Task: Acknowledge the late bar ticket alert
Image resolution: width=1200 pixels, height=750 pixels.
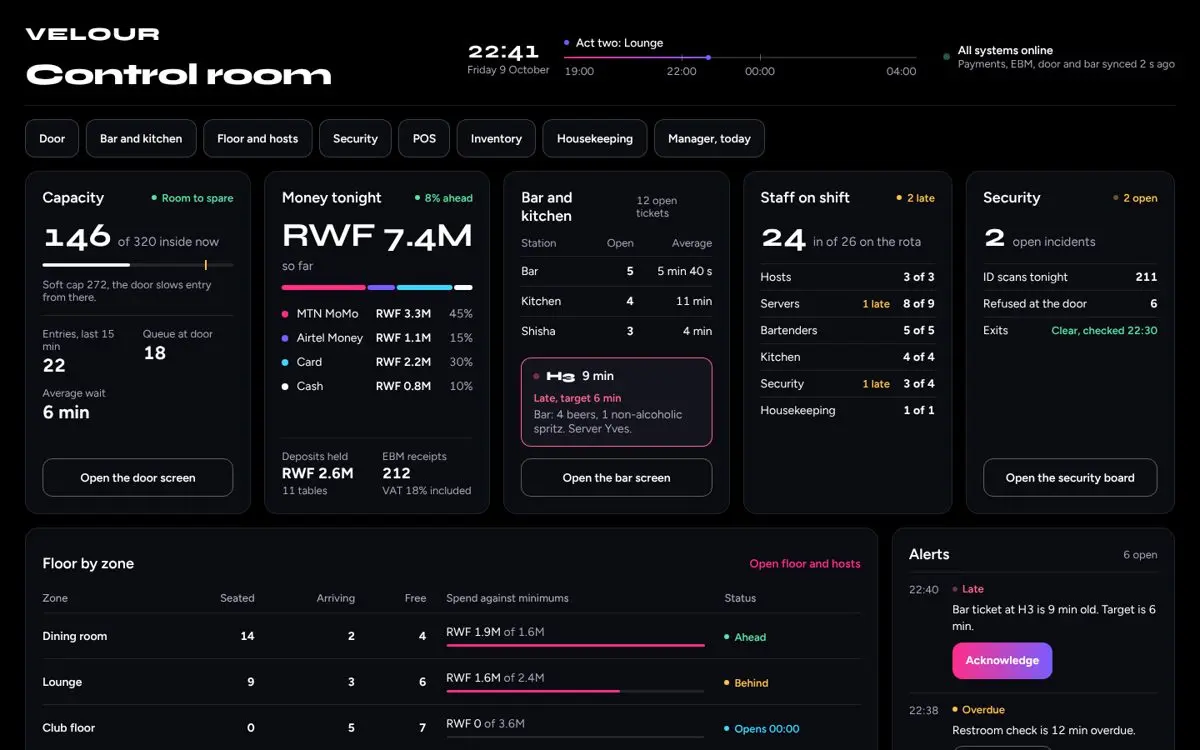Action: click(1002, 661)
